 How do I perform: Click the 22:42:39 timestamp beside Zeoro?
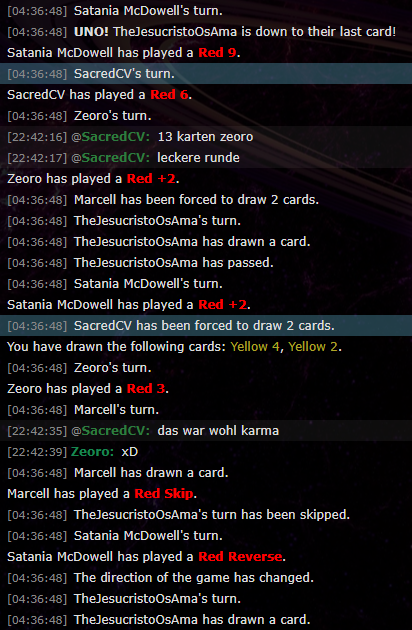click(x=37, y=452)
